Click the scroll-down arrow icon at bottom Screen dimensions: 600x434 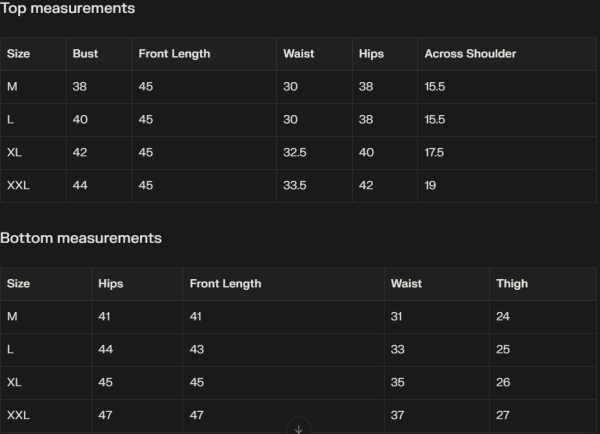pyautogui.click(x=298, y=428)
